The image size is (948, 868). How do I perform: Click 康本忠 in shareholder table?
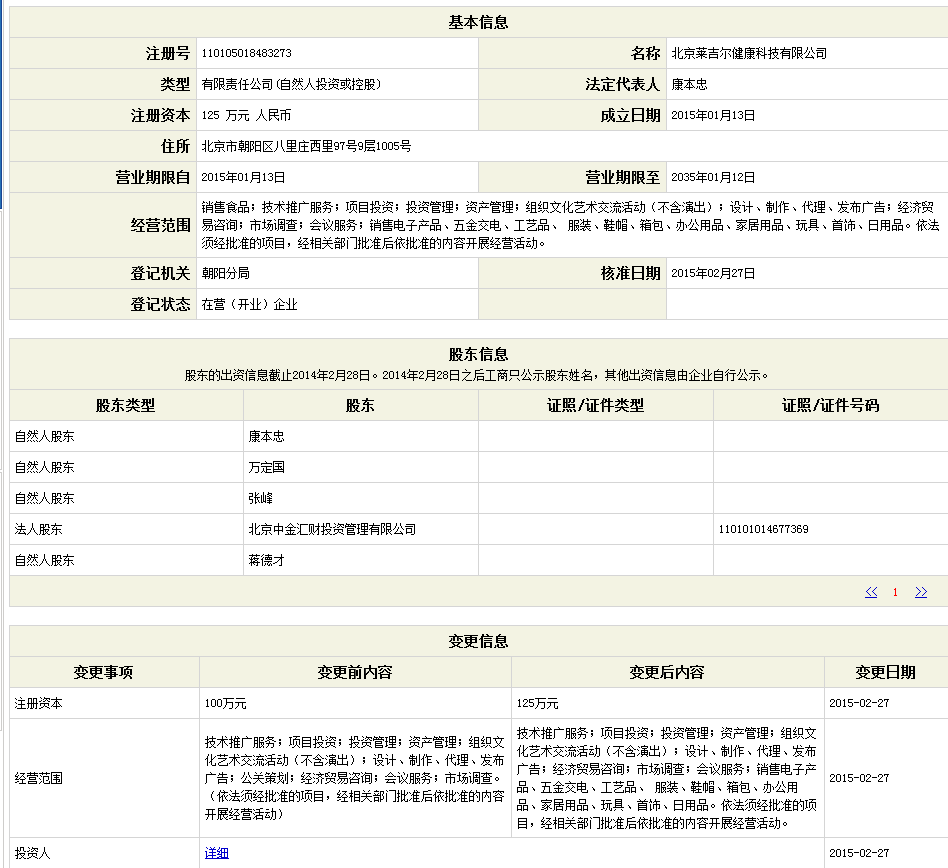pyautogui.click(x=266, y=436)
